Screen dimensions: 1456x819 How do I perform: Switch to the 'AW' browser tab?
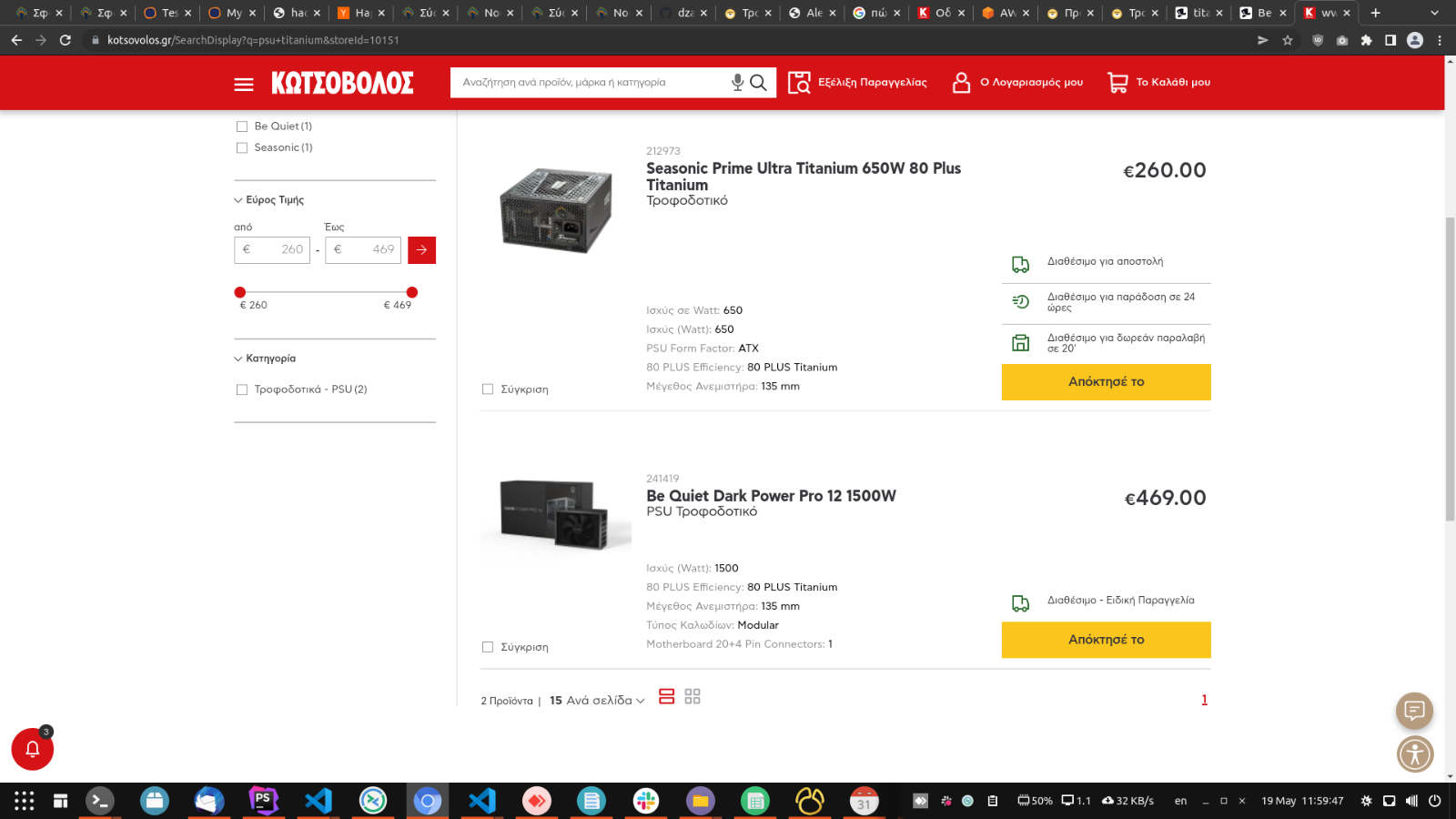tap(1006, 13)
